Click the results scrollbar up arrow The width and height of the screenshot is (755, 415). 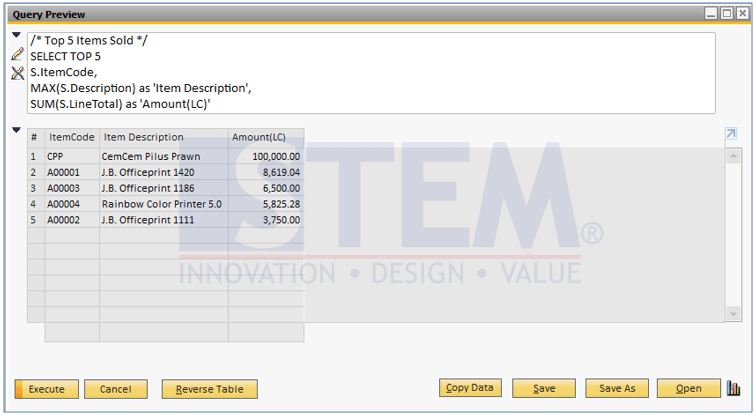(733, 156)
